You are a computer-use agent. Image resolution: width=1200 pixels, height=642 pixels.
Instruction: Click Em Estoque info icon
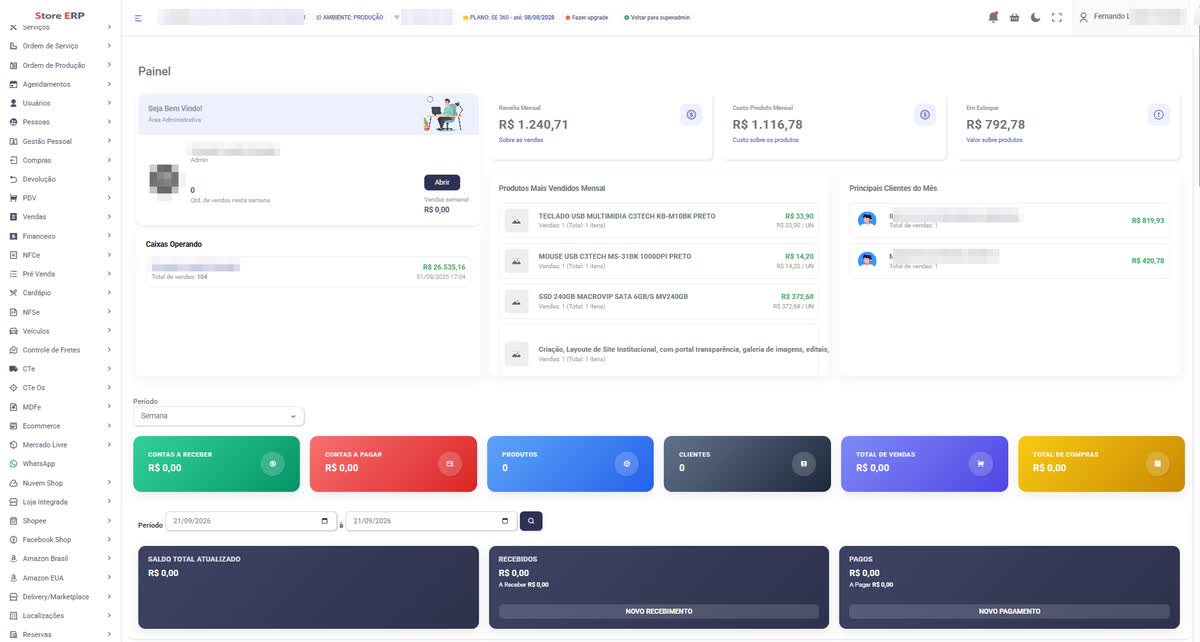(x=1159, y=115)
